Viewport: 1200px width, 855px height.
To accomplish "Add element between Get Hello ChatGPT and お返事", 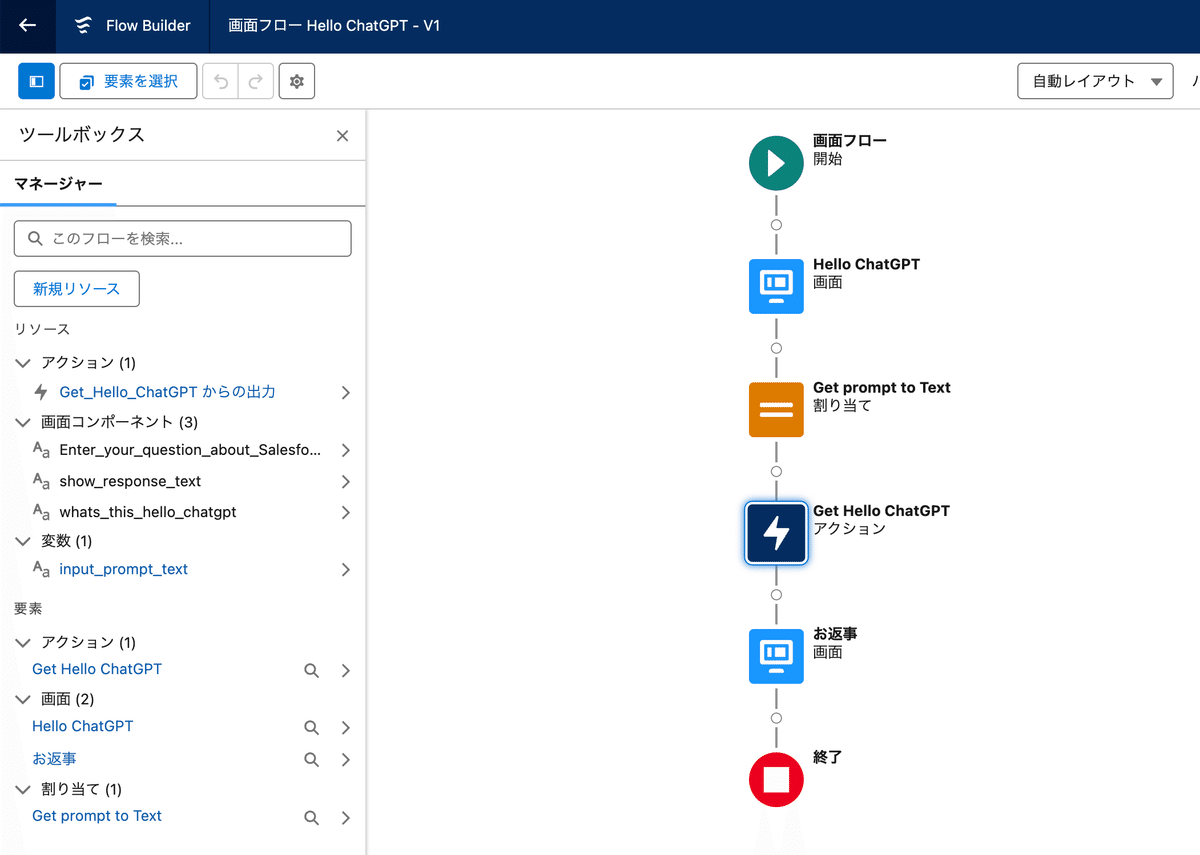I will pyautogui.click(x=776, y=595).
